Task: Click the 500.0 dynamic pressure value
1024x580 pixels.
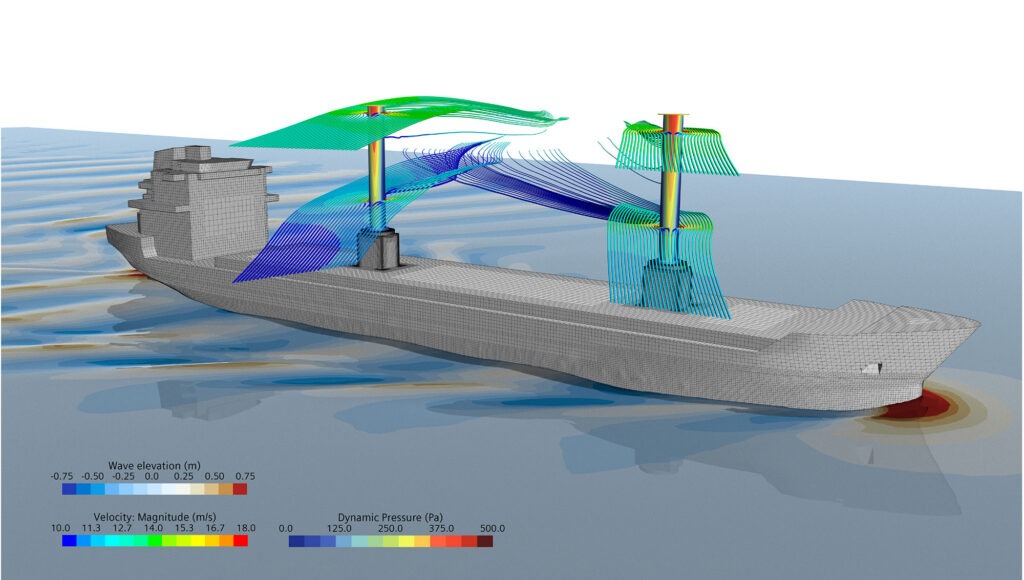Action: tap(492, 528)
